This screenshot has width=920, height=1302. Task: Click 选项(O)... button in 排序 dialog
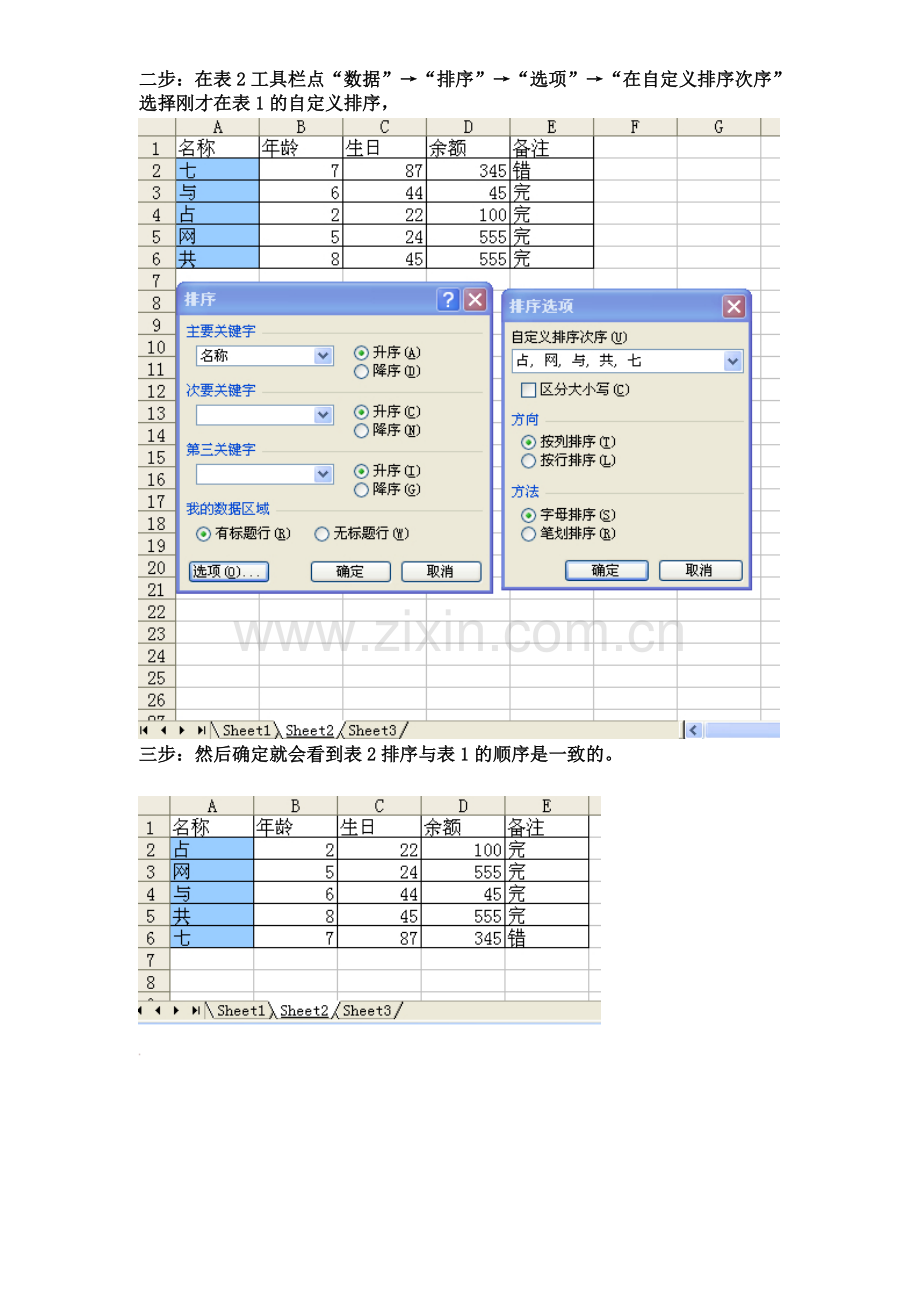tap(228, 571)
